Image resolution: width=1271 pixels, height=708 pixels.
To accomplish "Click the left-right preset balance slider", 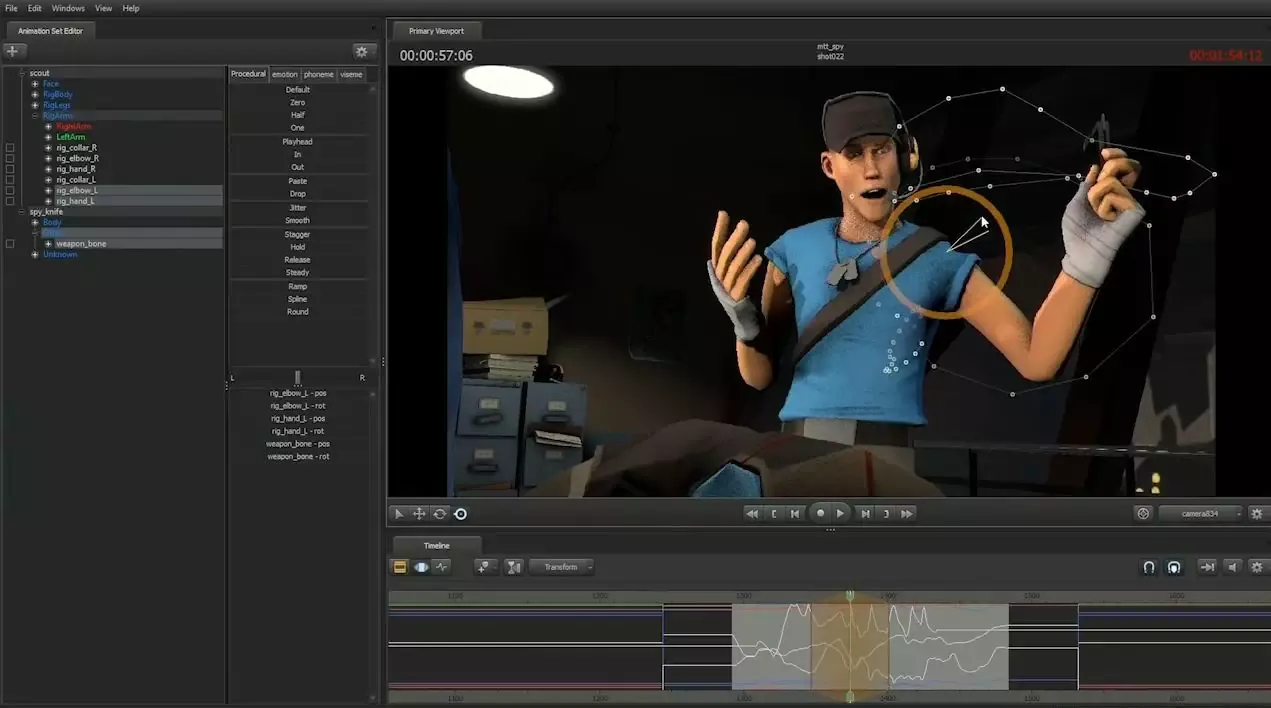I will pos(297,377).
